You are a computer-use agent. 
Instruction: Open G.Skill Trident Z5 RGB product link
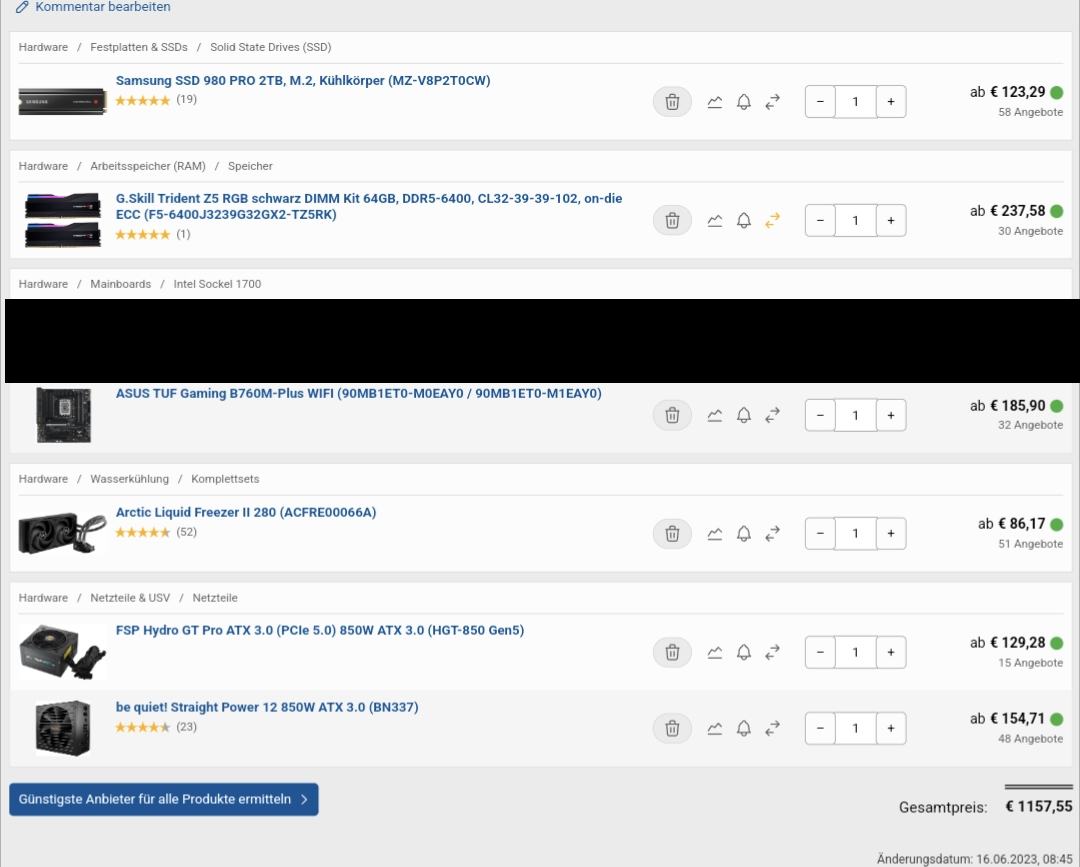[369, 207]
